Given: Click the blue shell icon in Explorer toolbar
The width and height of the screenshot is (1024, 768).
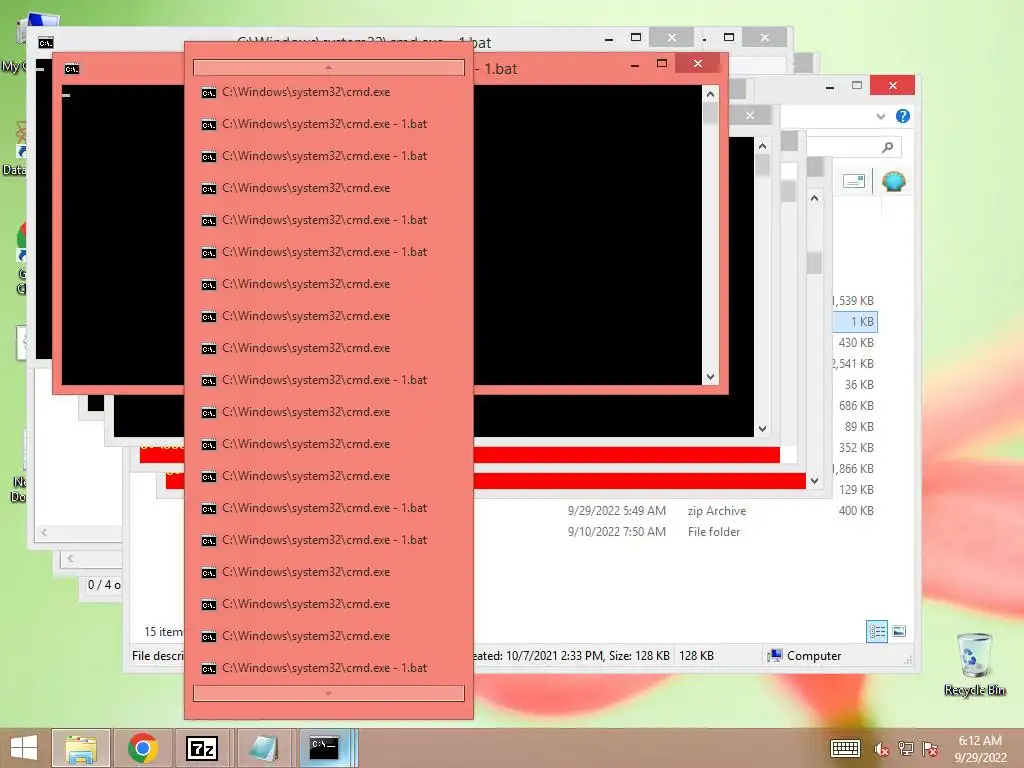Looking at the screenshot, I should (x=893, y=180).
